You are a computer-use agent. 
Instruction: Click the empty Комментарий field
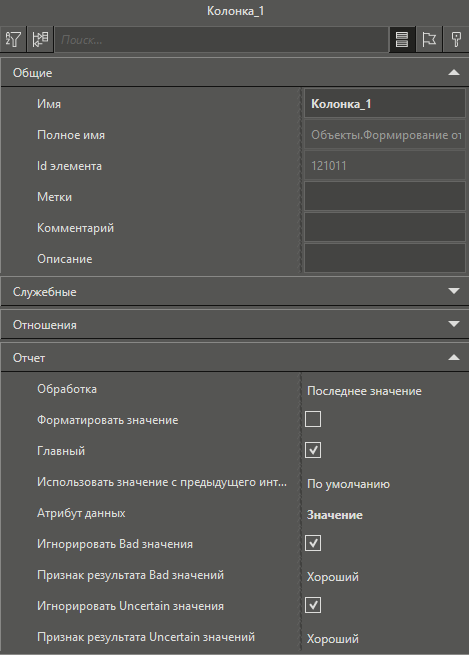(385, 227)
